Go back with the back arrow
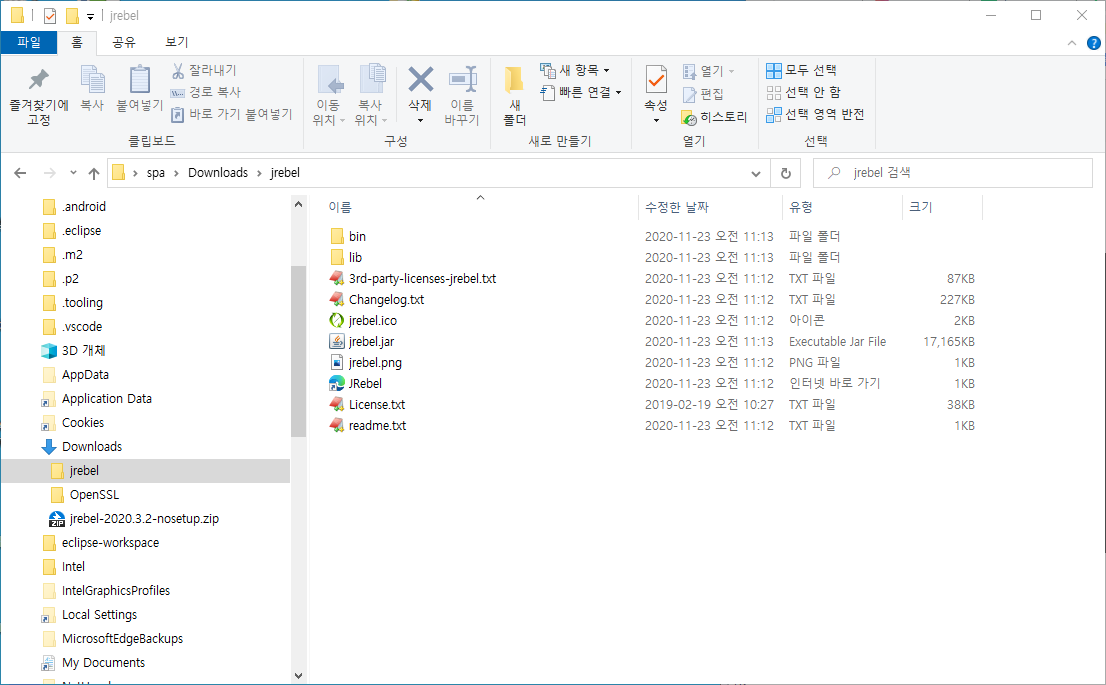This screenshot has width=1106, height=685. coord(20,173)
